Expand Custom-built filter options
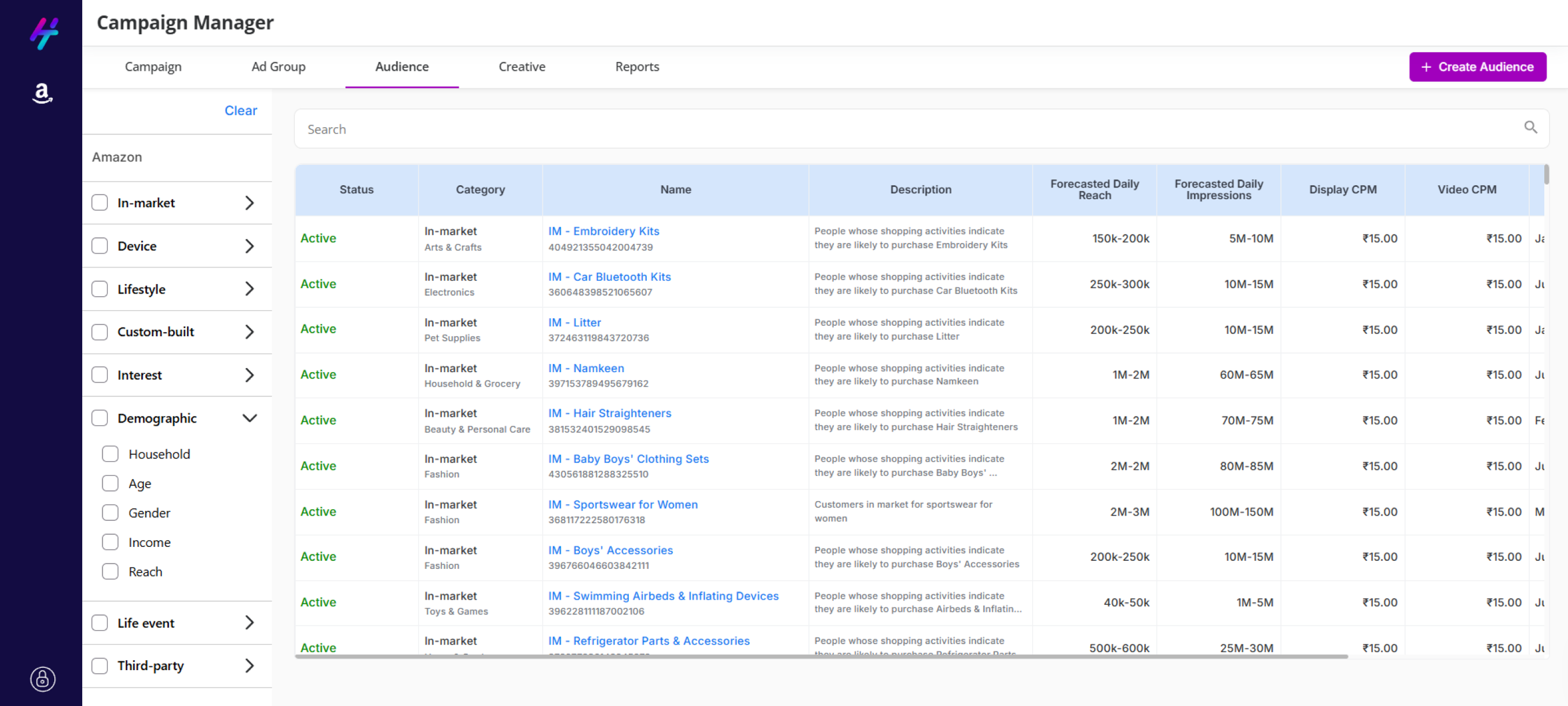Screen dimensions: 1568x706 click(x=249, y=332)
